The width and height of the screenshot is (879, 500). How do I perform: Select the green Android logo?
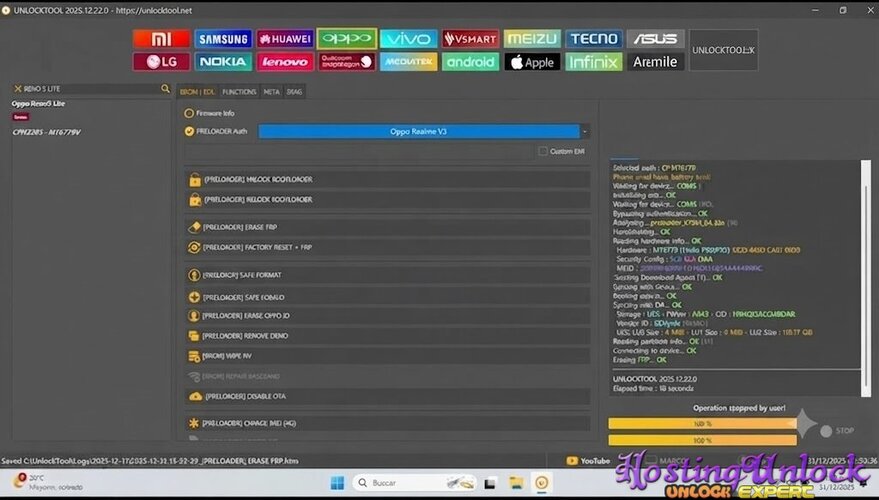click(470, 62)
